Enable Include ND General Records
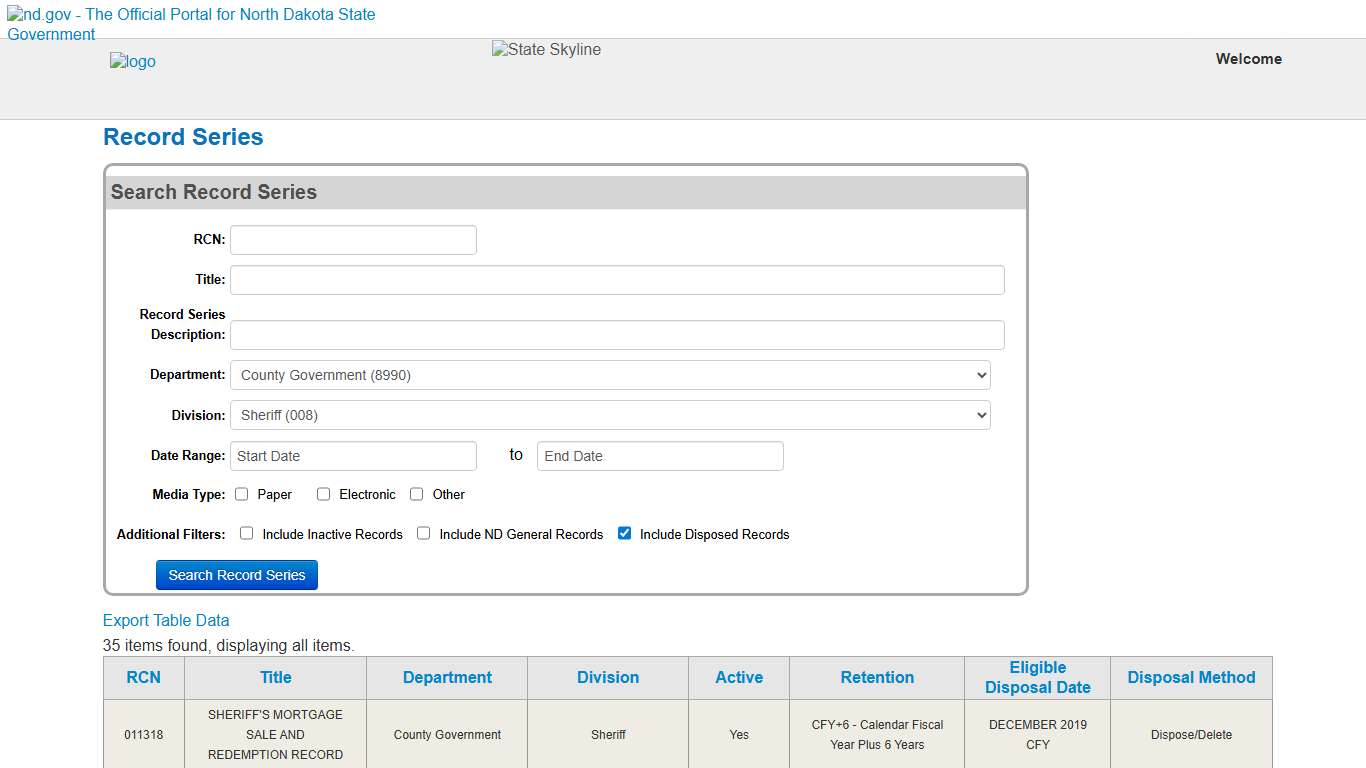Screen dimensions: 1366x768 point(423,533)
